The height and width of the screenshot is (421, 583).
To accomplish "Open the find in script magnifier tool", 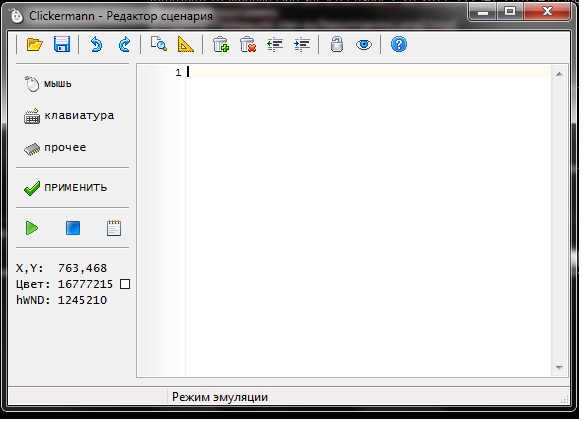I will click(x=159, y=44).
